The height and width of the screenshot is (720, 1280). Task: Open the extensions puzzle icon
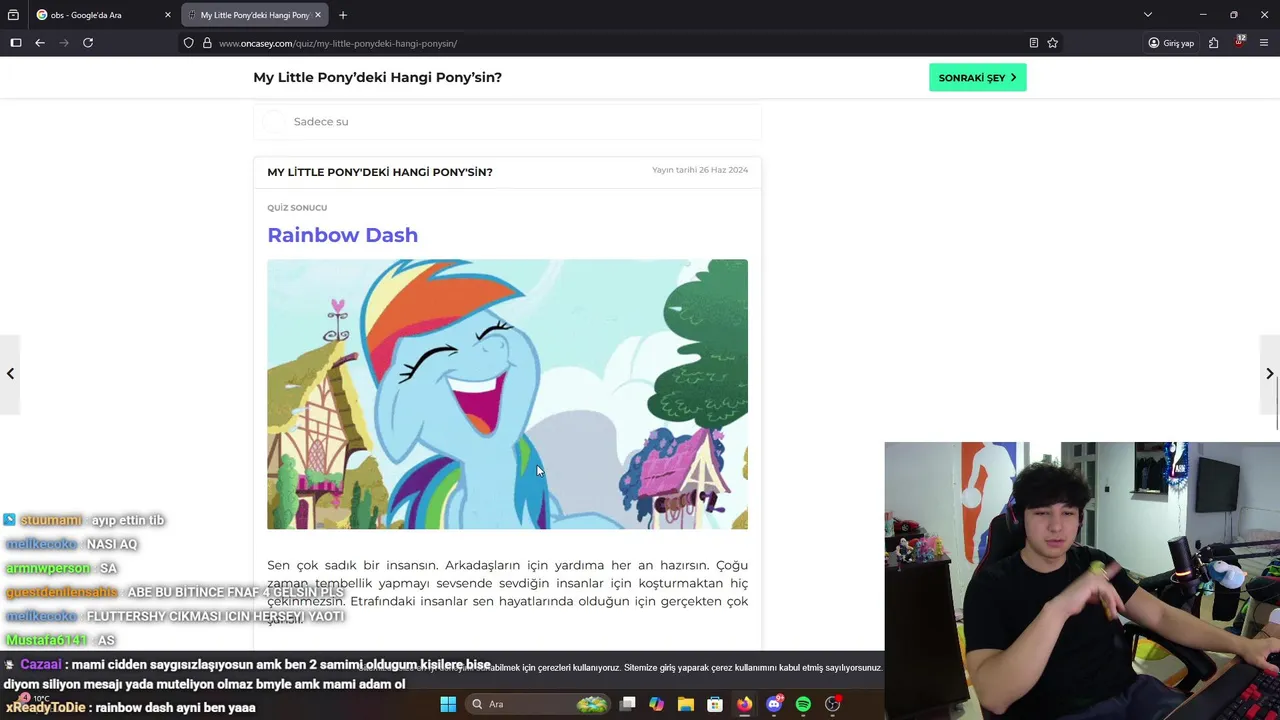[1213, 43]
